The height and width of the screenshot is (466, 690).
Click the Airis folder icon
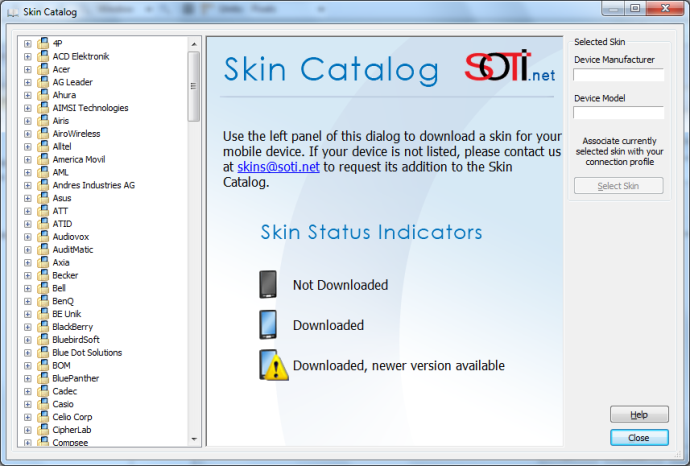coord(43,121)
